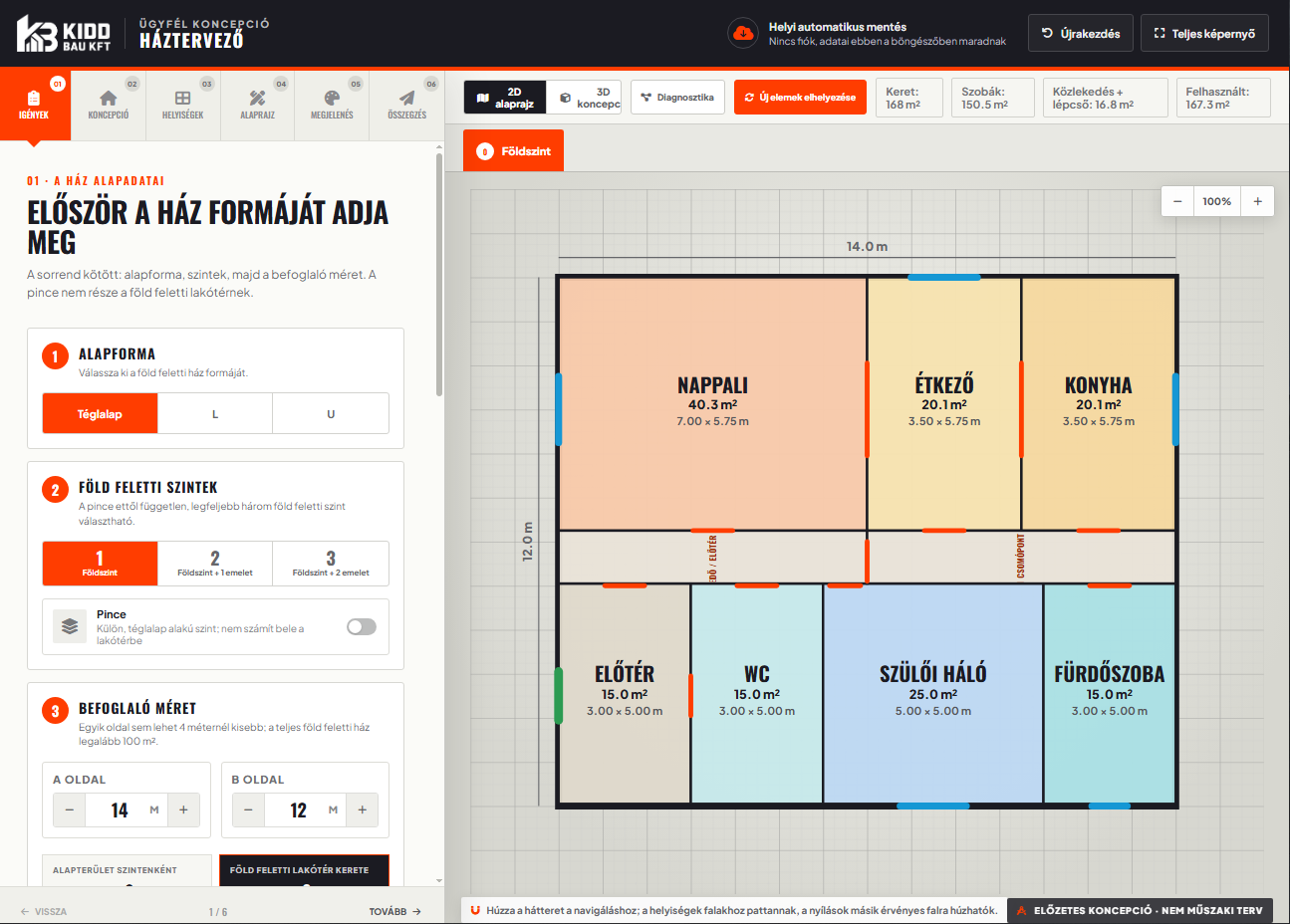Open the Helyiségek step grid icon
The width and height of the screenshot is (1290, 924).
click(x=182, y=98)
